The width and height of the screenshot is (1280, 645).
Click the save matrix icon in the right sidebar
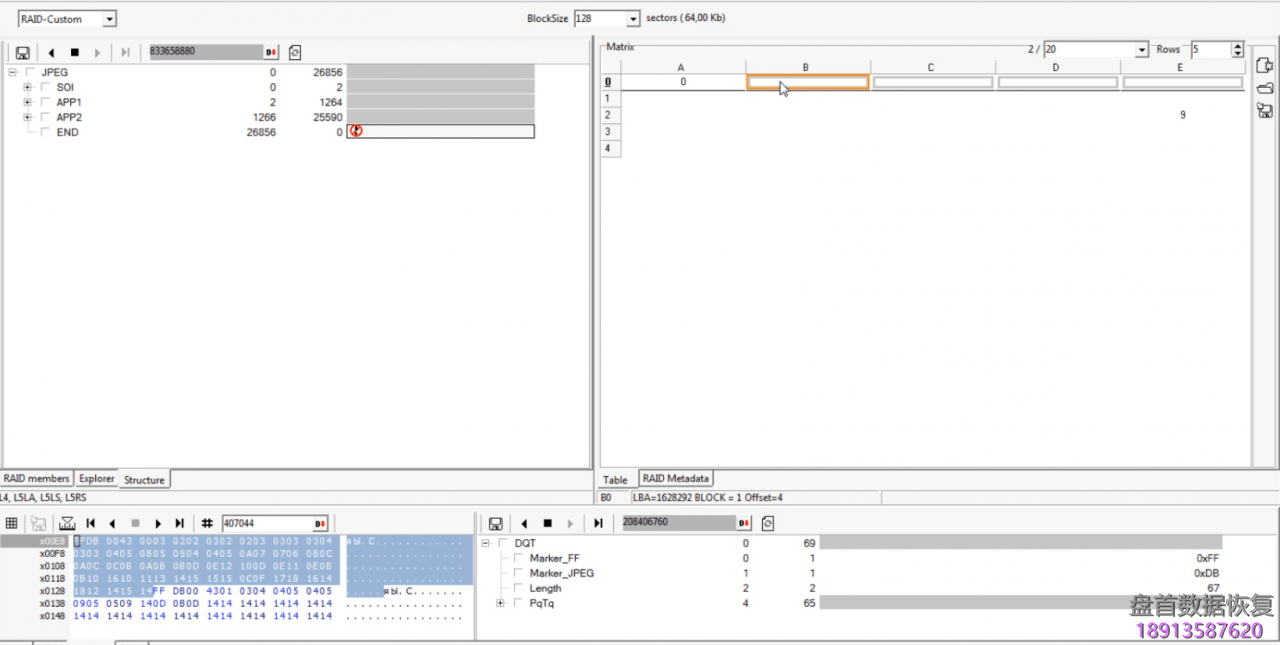pos(1264,110)
